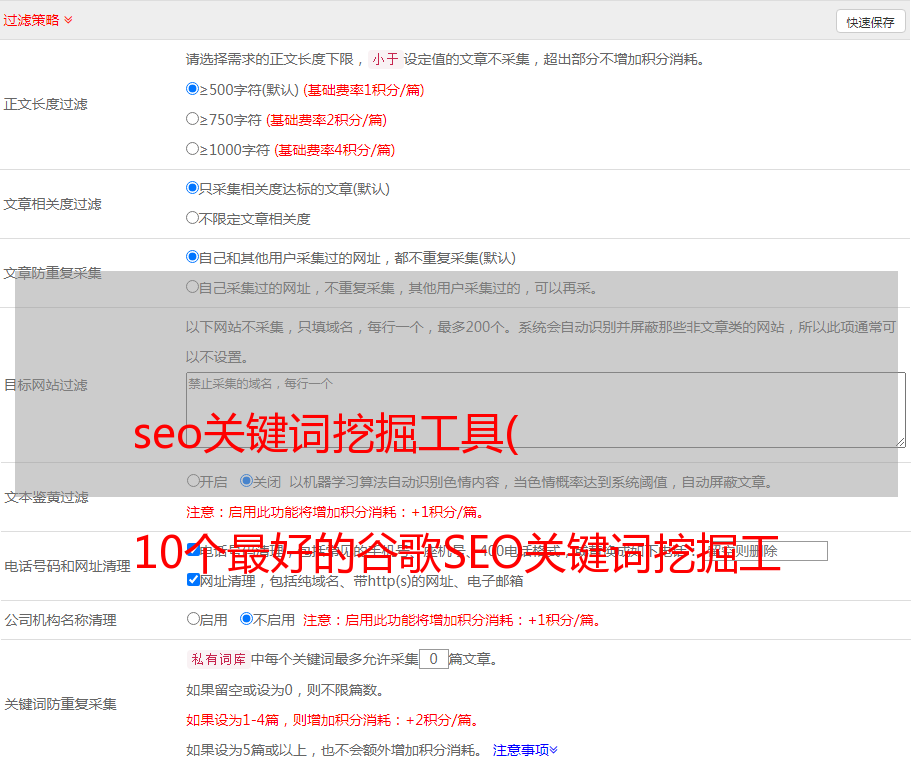The width and height of the screenshot is (912, 768).
Task: Click the 禁止采集的域名 text area
Action: [x=545, y=410]
